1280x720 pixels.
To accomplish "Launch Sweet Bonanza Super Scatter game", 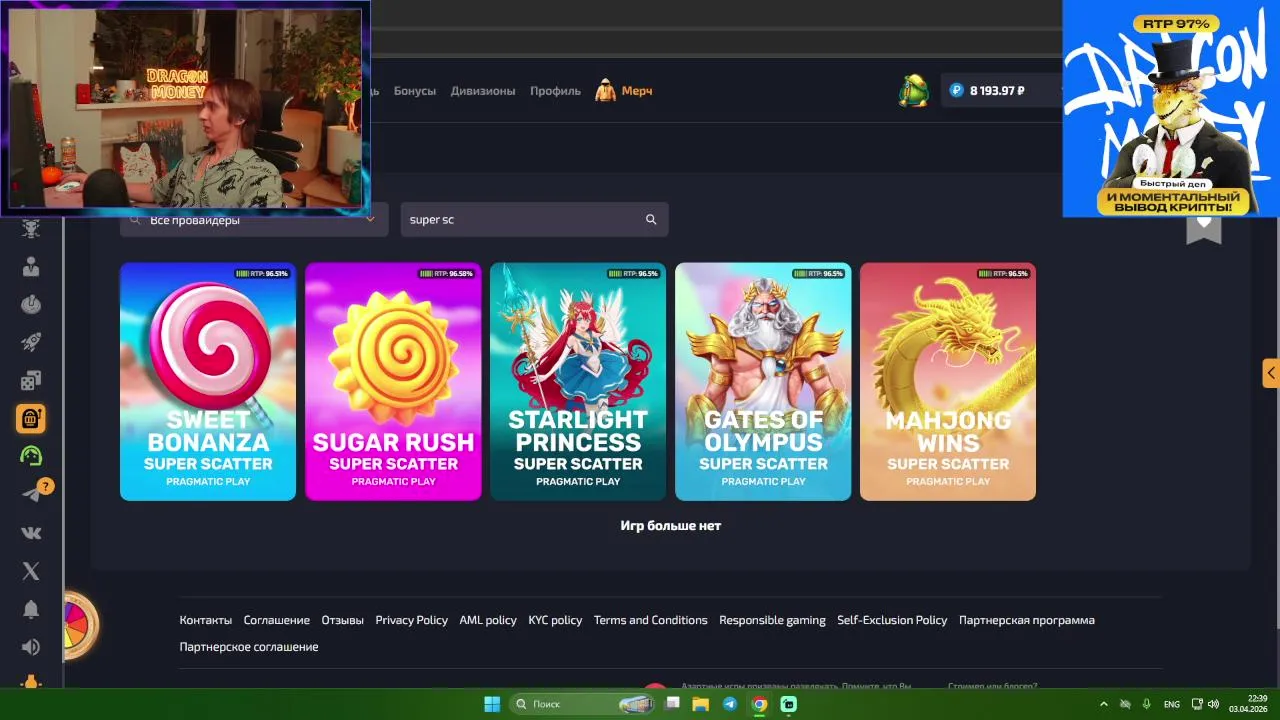I will point(208,382).
